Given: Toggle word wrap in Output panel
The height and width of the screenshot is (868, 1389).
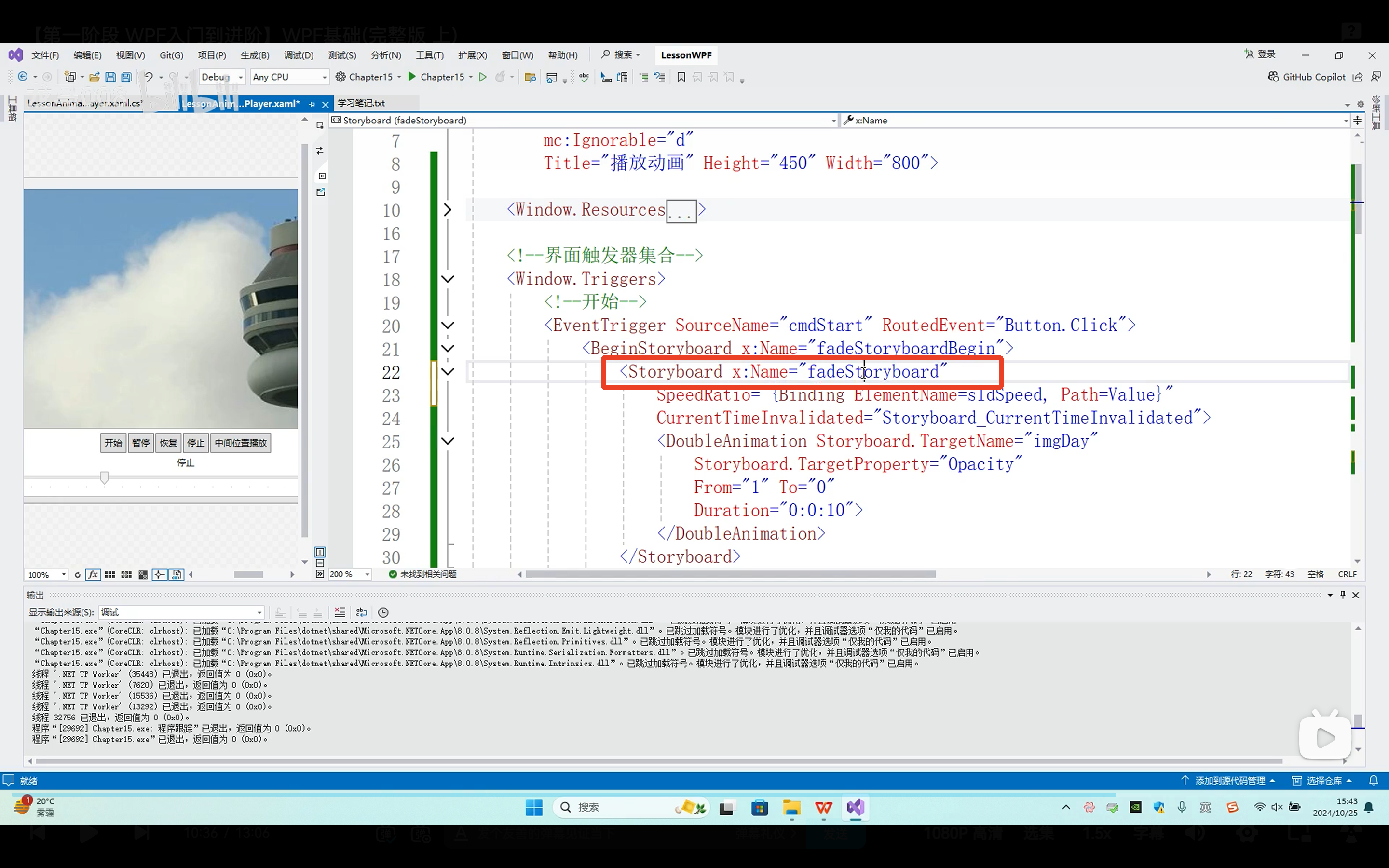Looking at the screenshot, I should (362, 612).
